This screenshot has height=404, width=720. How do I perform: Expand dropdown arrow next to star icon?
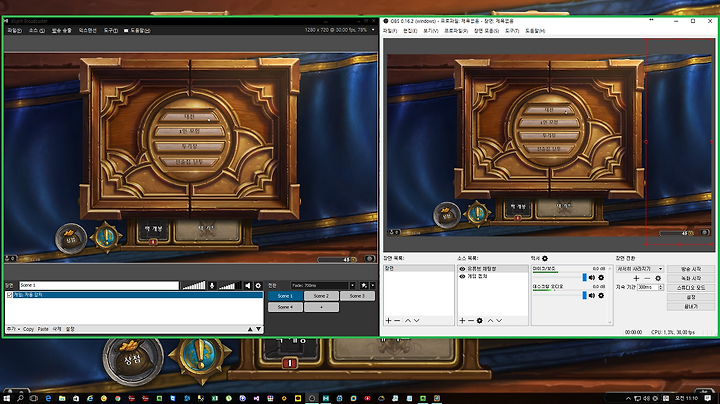pos(372,286)
